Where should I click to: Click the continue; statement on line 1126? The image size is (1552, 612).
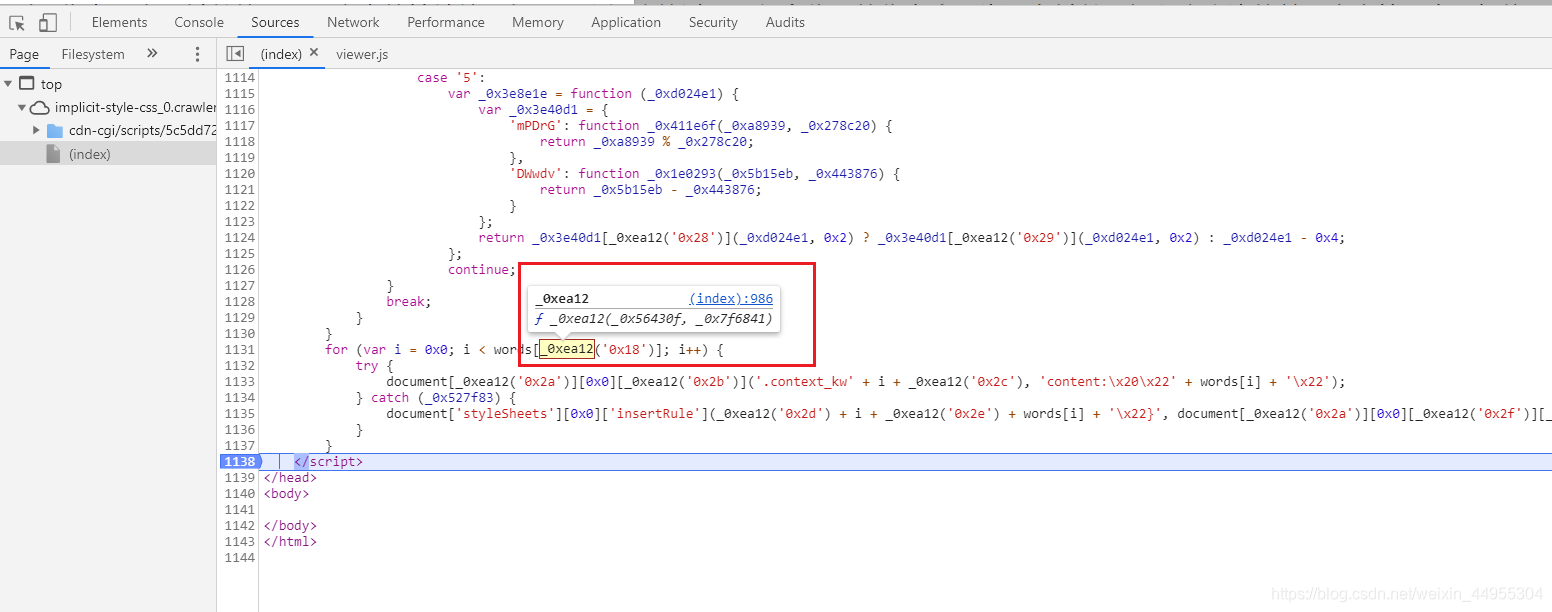(482, 269)
